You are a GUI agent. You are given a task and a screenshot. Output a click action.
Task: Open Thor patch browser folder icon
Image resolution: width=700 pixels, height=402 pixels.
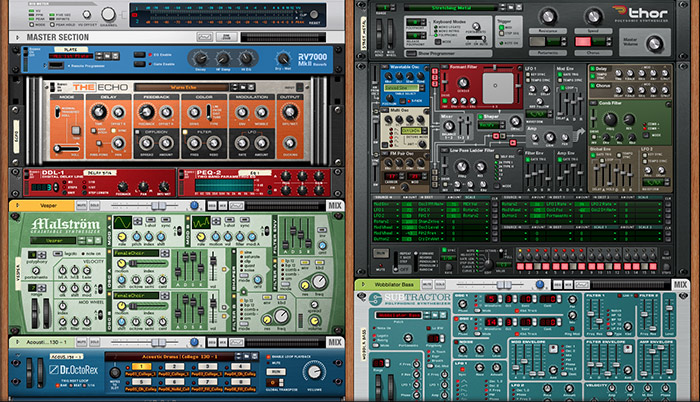(511, 7)
